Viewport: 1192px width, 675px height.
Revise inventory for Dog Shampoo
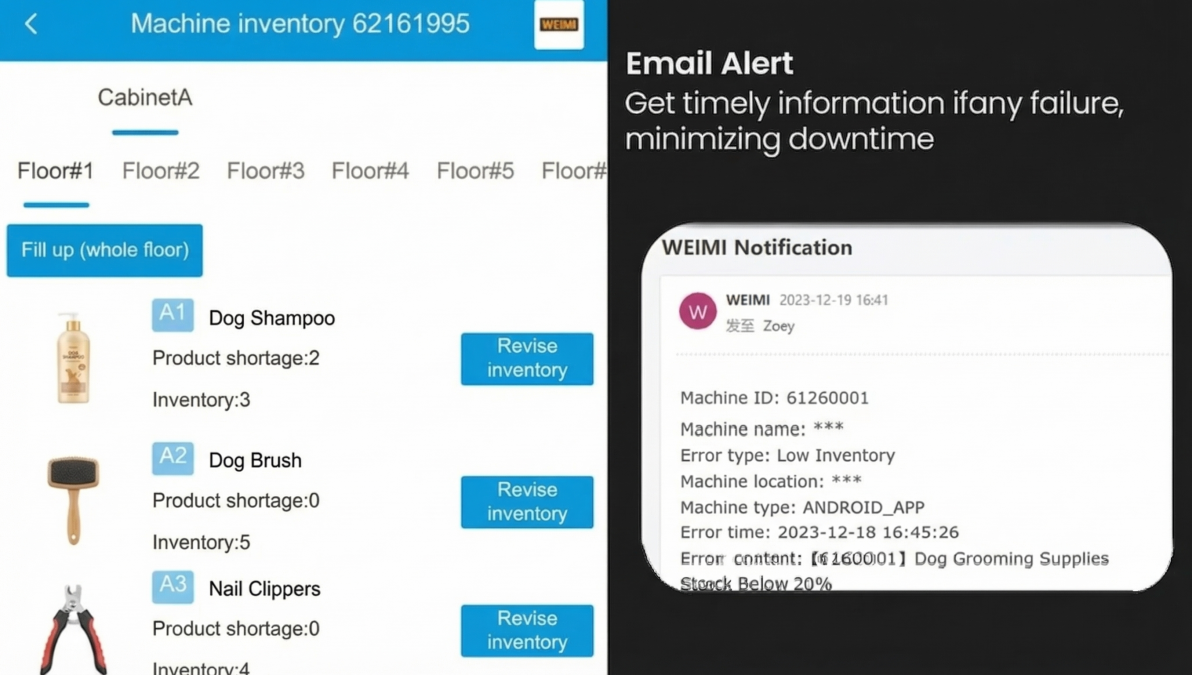pos(527,358)
